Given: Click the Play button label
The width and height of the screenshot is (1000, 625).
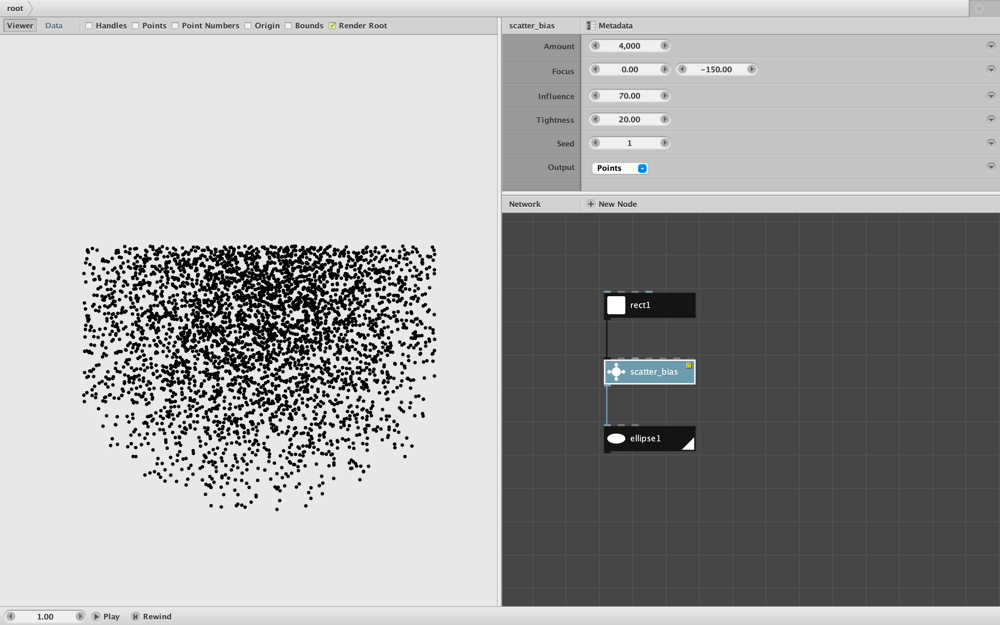Looking at the screenshot, I should pos(112,617).
